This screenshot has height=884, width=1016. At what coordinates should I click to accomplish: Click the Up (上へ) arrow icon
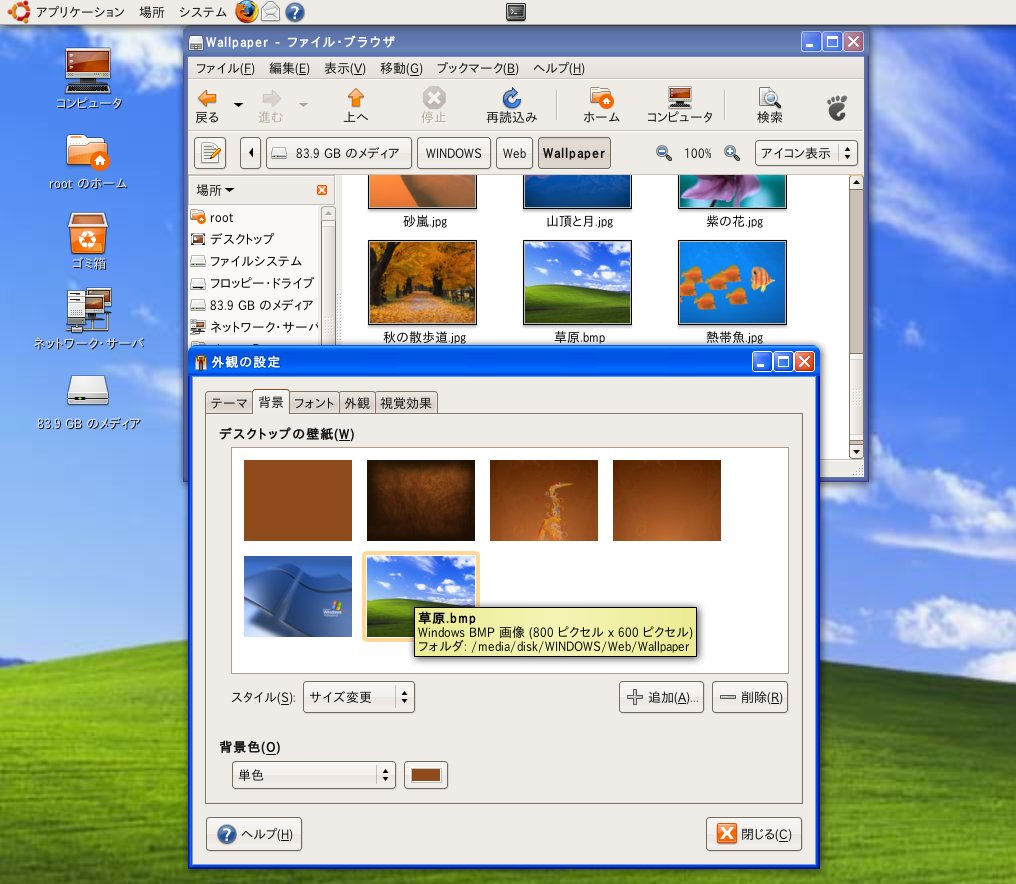tap(355, 98)
